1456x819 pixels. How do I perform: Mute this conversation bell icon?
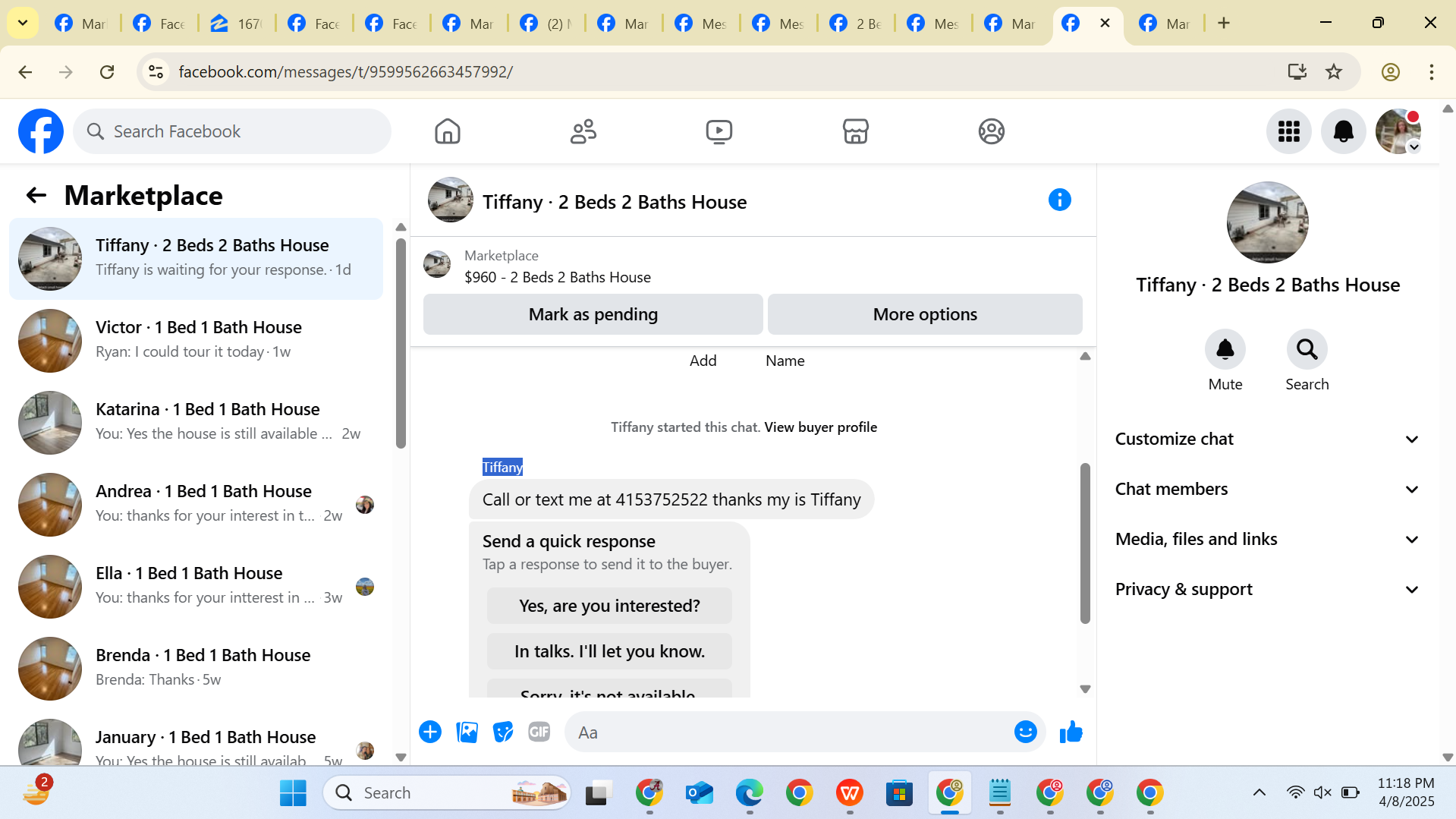click(x=1225, y=349)
